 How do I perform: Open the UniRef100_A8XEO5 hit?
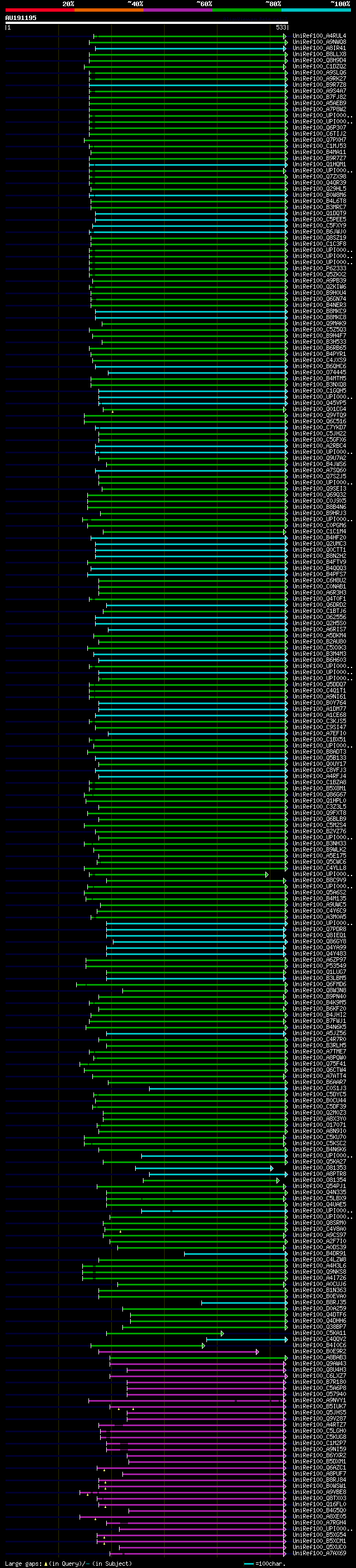(319, 1516)
